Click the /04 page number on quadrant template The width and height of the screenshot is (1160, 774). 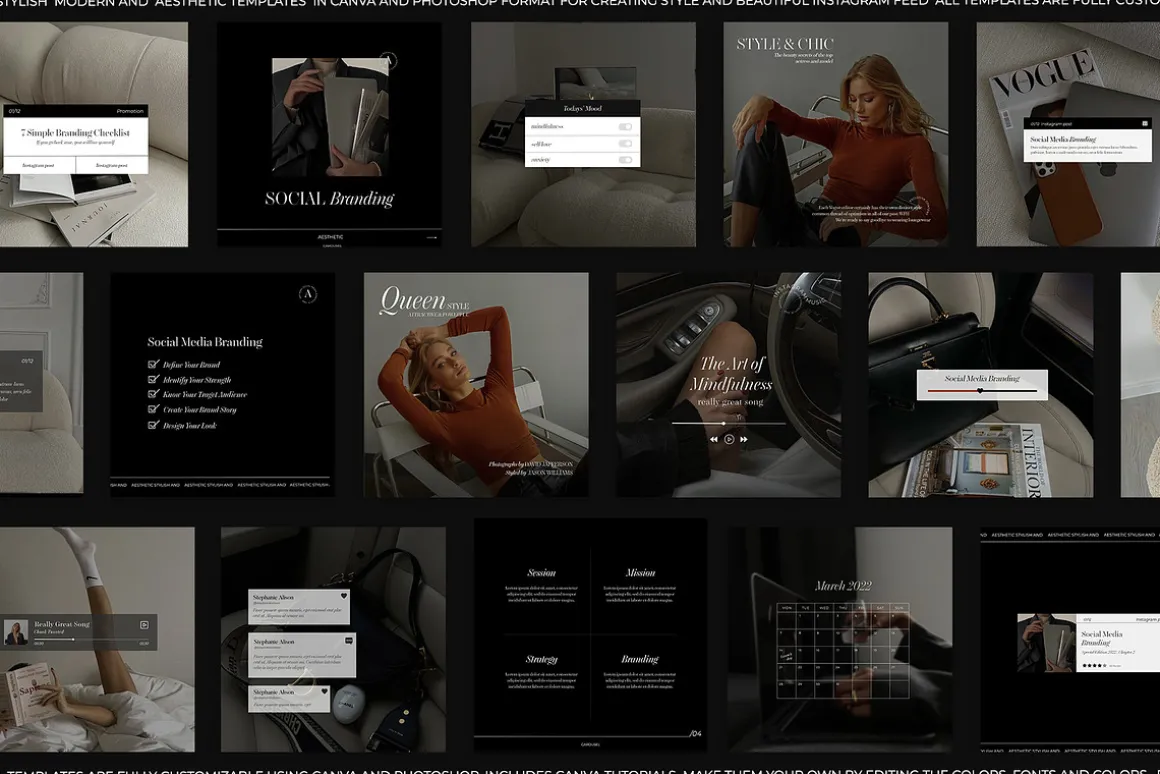[695, 734]
